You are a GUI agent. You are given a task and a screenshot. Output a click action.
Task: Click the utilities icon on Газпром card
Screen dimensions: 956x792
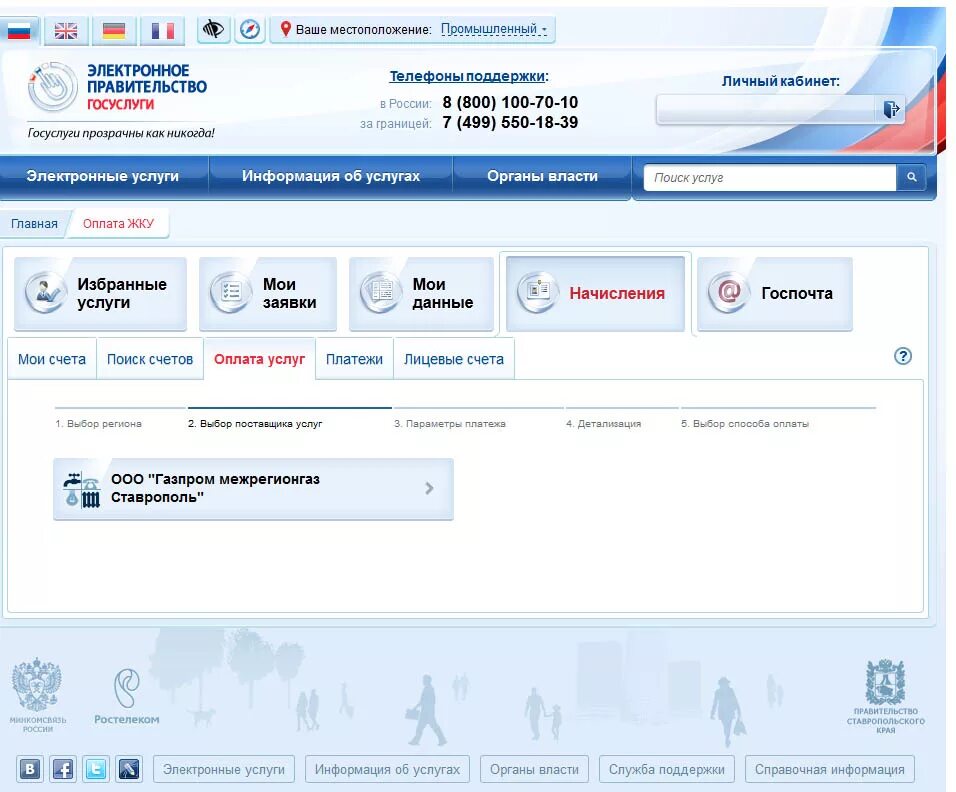[x=82, y=490]
